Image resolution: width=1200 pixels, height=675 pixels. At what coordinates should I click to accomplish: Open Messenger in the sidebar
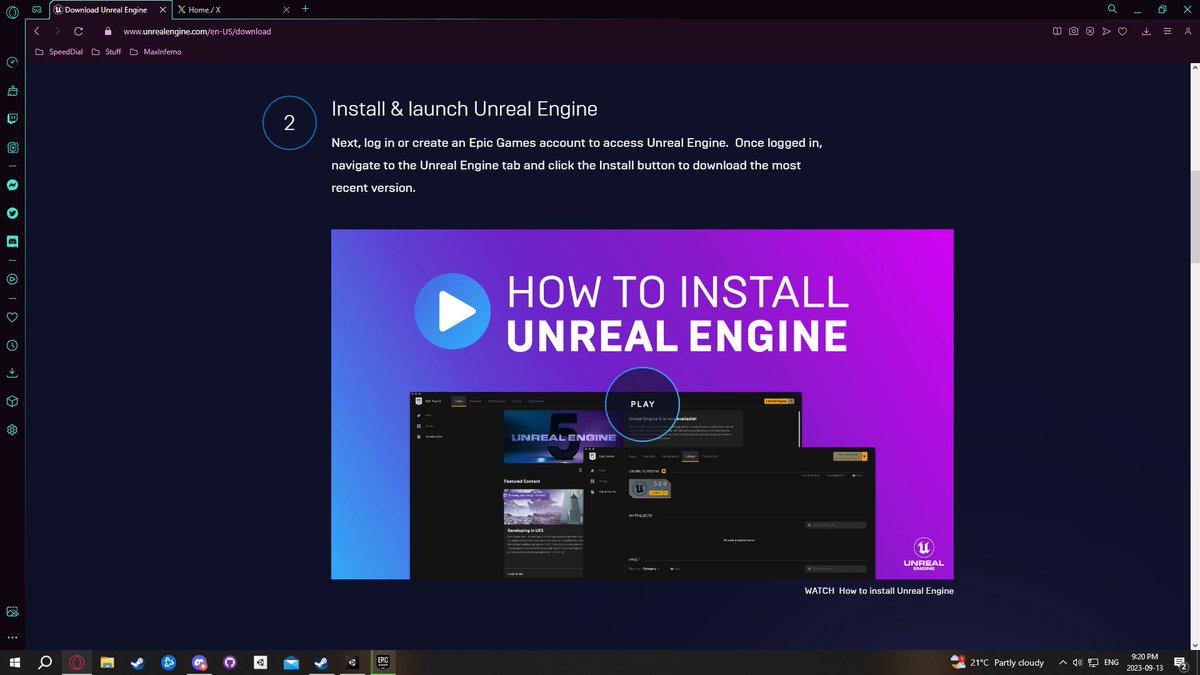(12, 185)
